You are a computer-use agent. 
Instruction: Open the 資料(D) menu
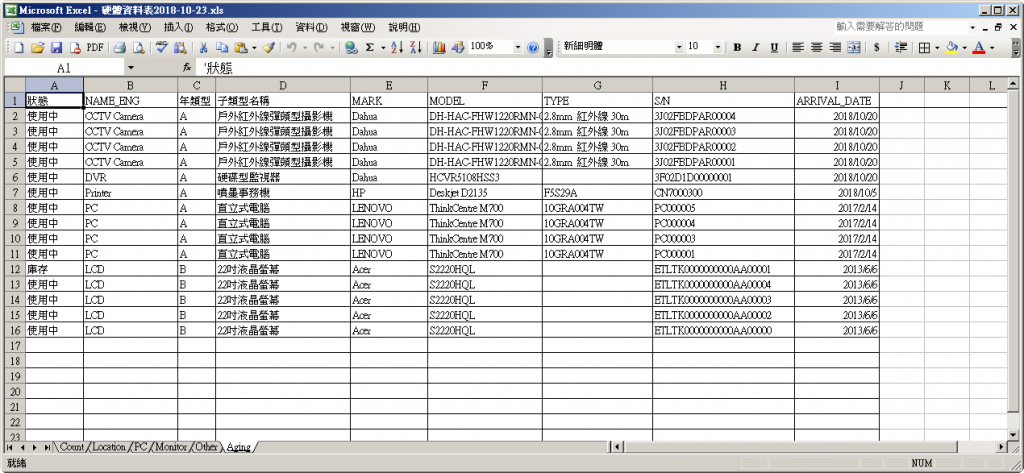(x=312, y=27)
